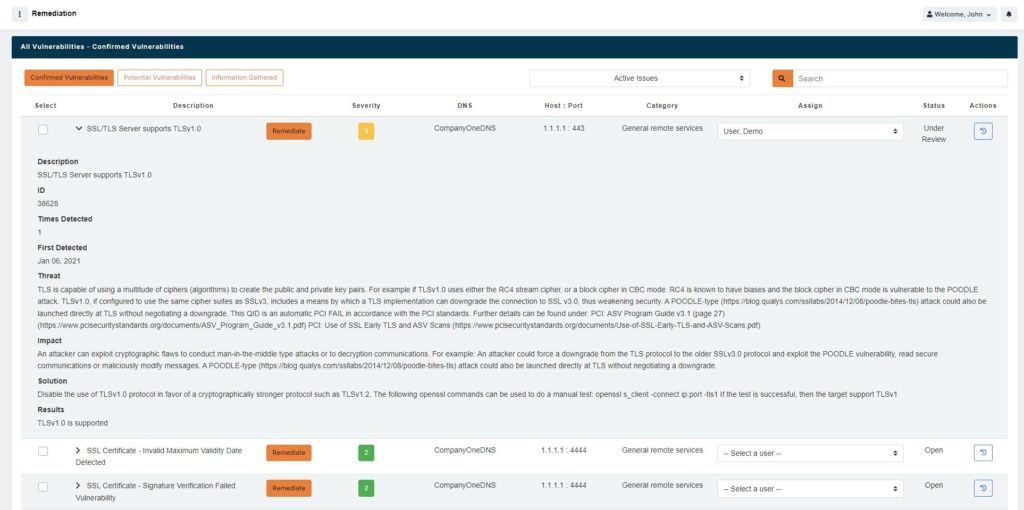Screen dimensions: 1024x510
Task: Click yellow severity 3 badge
Action: pyautogui.click(x=366, y=131)
